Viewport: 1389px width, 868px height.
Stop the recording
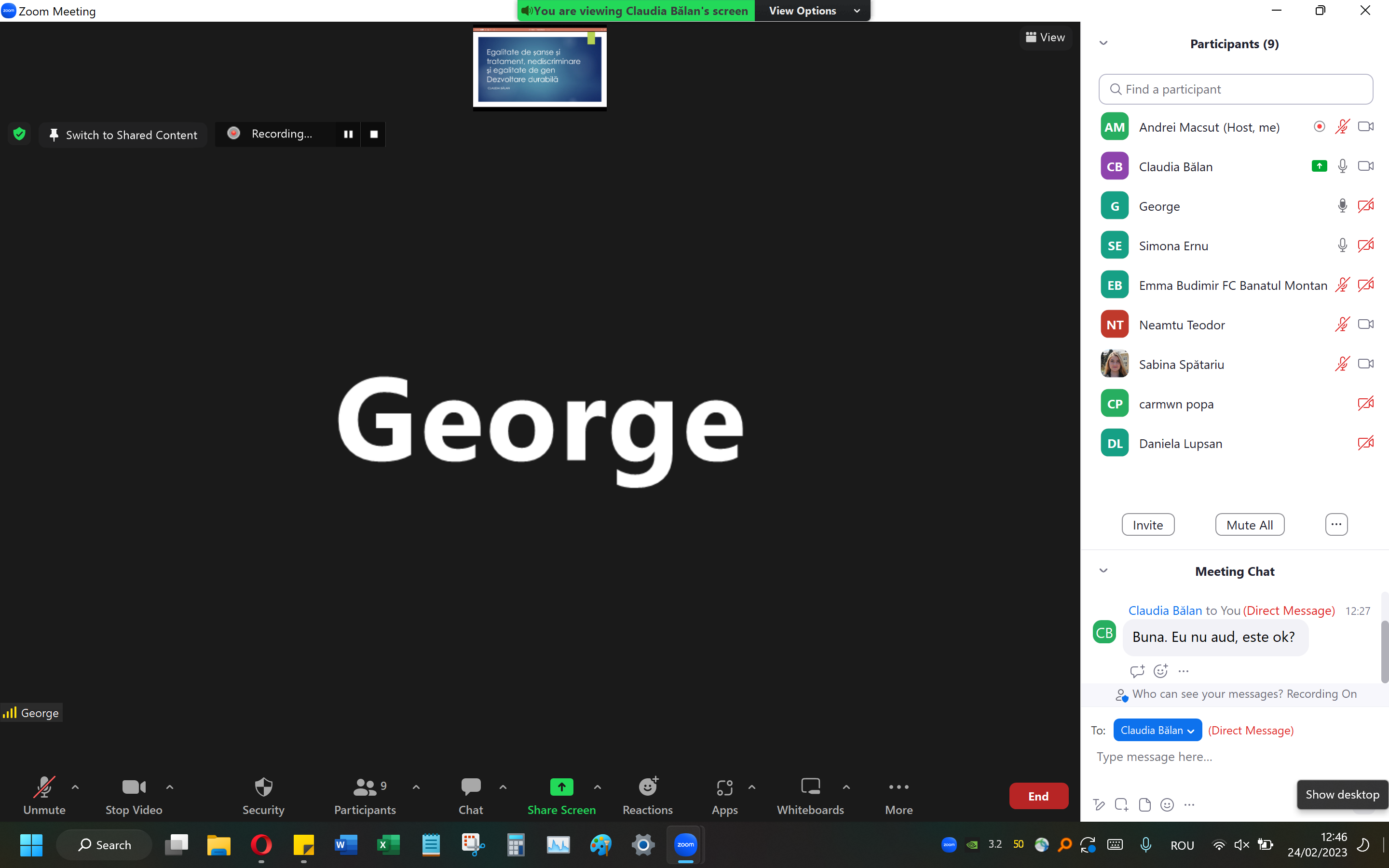click(x=374, y=134)
